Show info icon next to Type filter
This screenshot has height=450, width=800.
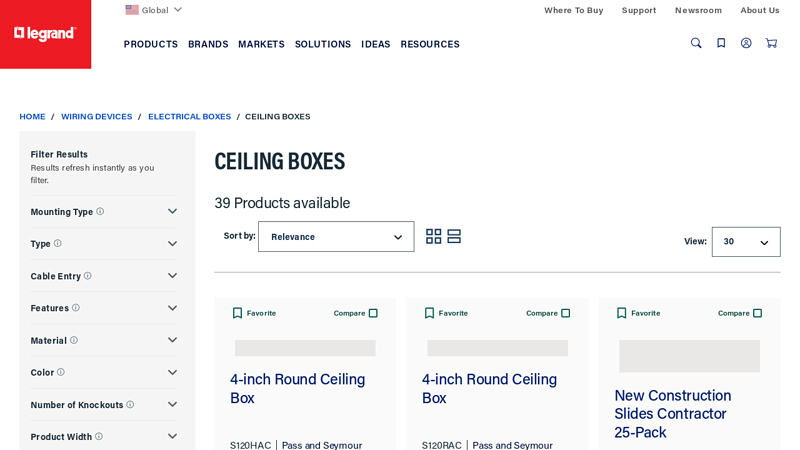tap(58, 243)
